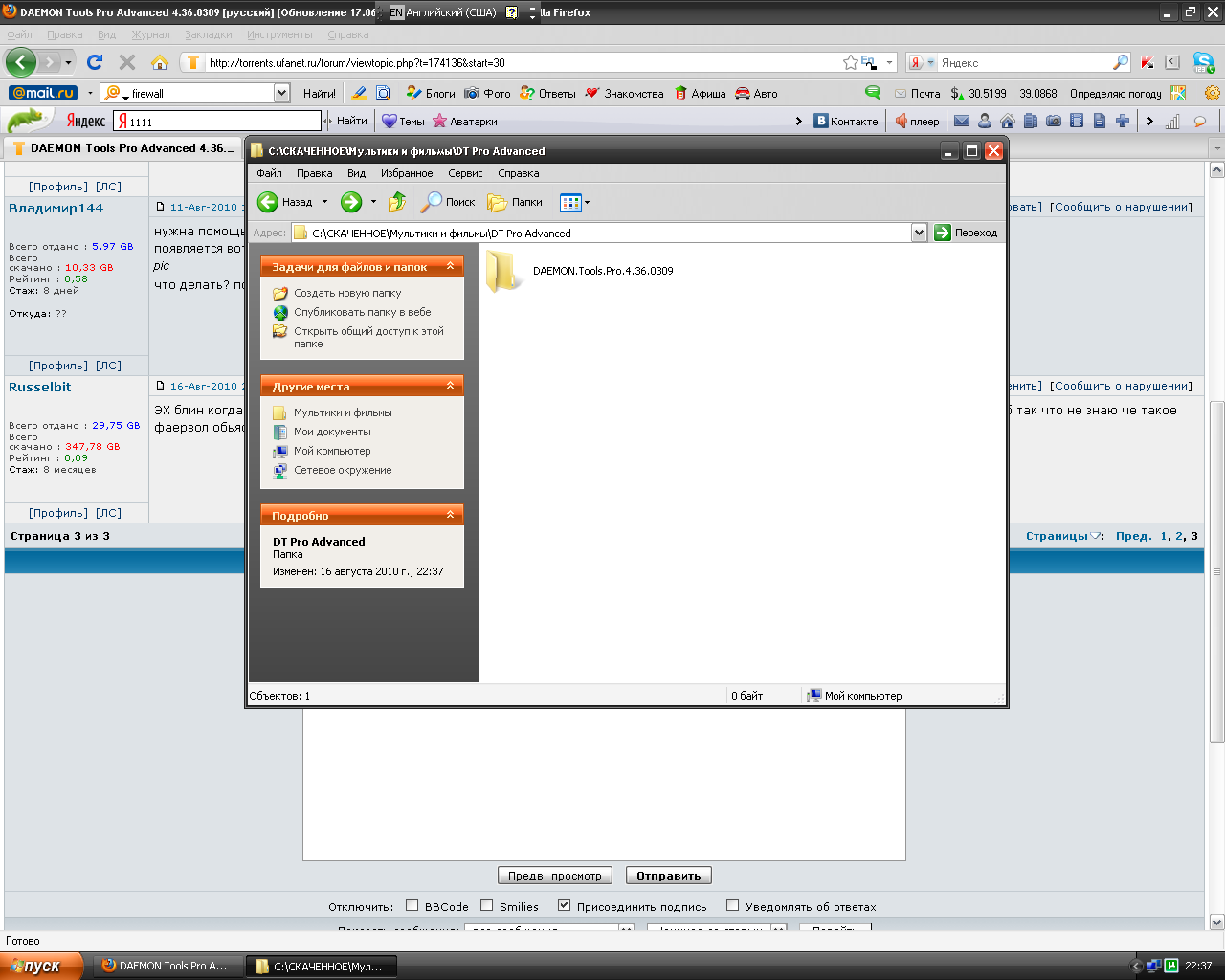Open Explorer views icon button

click(570, 202)
